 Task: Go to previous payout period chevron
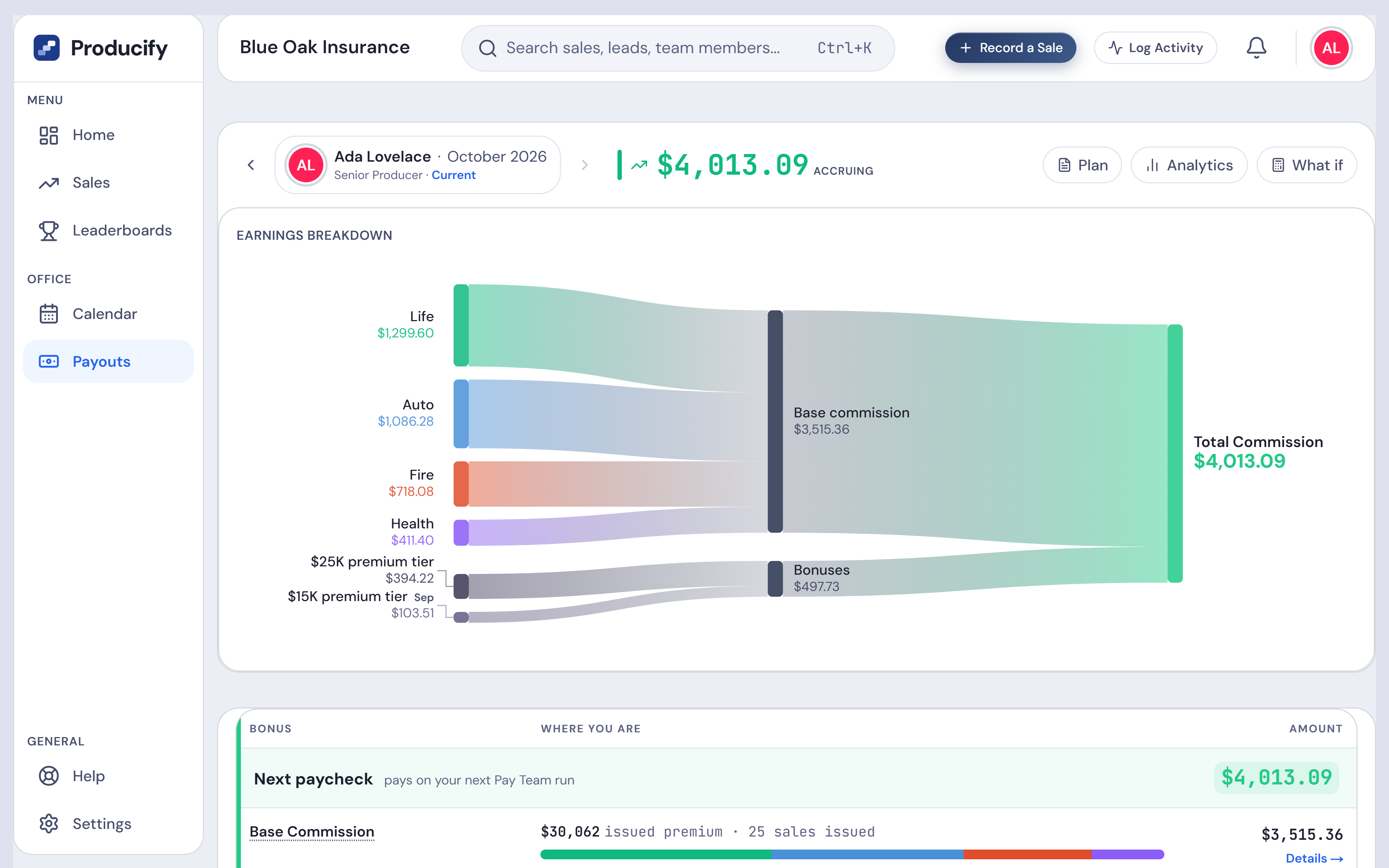coord(251,165)
